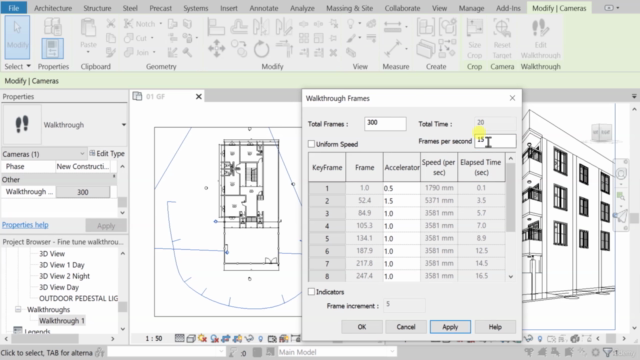The height and width of the screenshot is (360, 640).
Task: Click the Measure Between Two References icon
Action: 392,49
